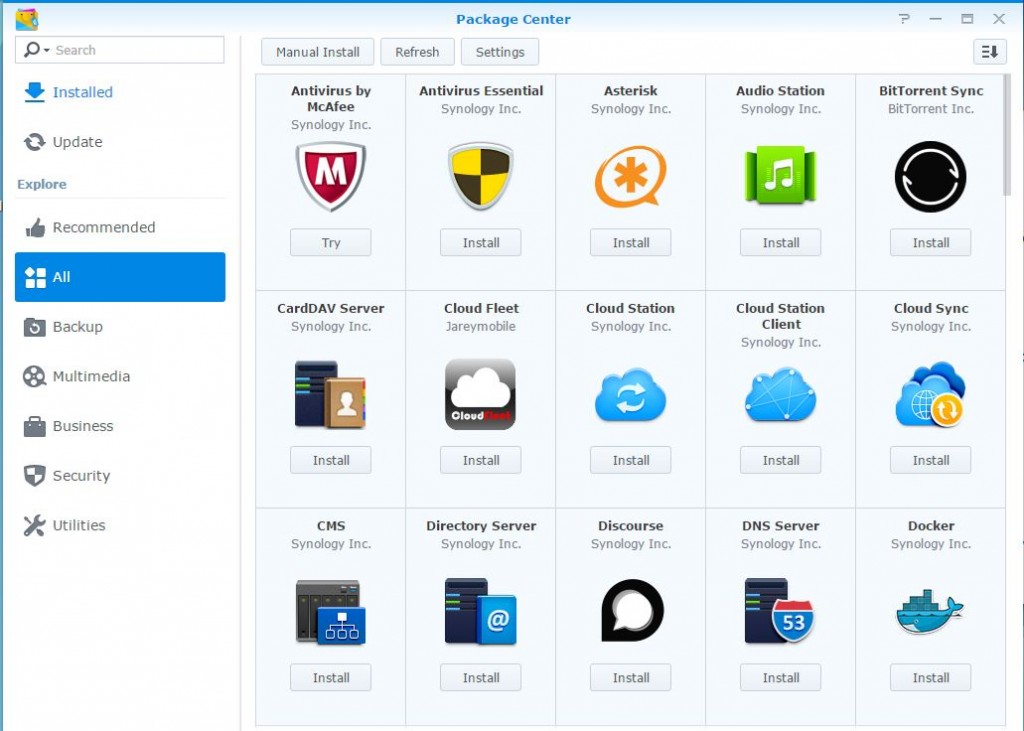The image size is (1024, 731).
Task: Open the Discourse speech bubble icon
Action: click(632, 610)
